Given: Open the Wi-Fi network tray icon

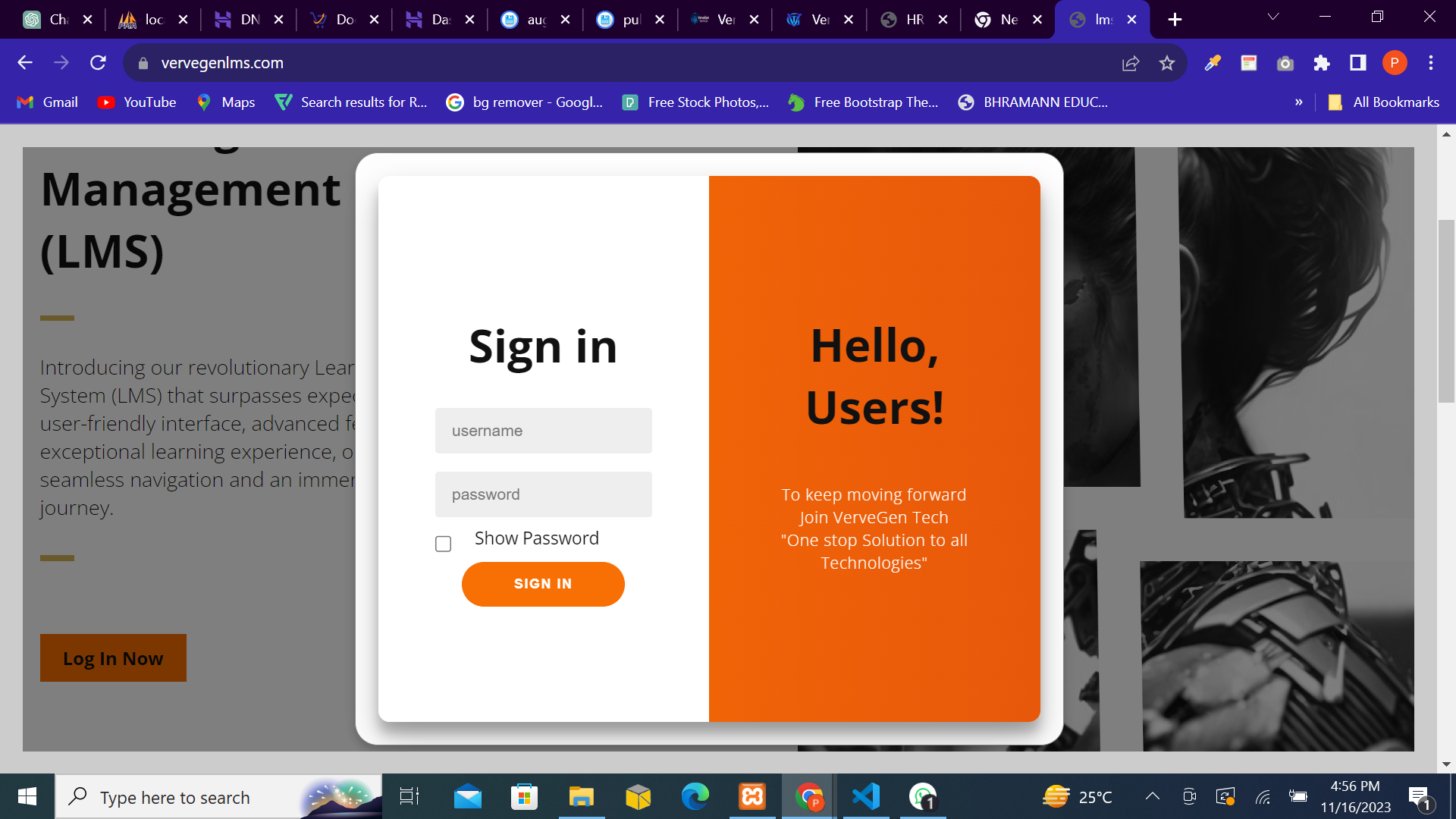Looking at the screenshot, I should 1263,797.
